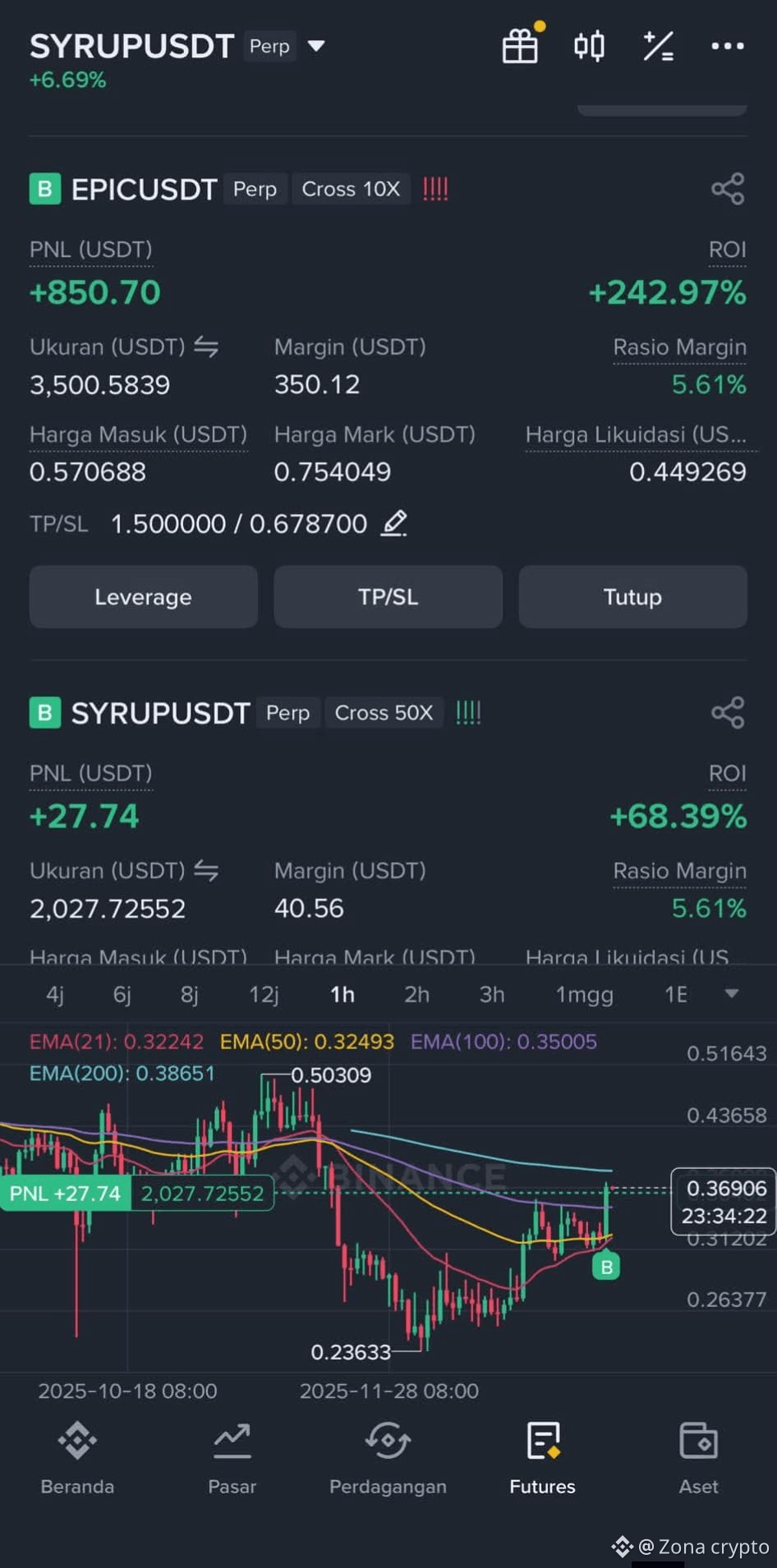Open the futures calculator icon

point(659,46)
